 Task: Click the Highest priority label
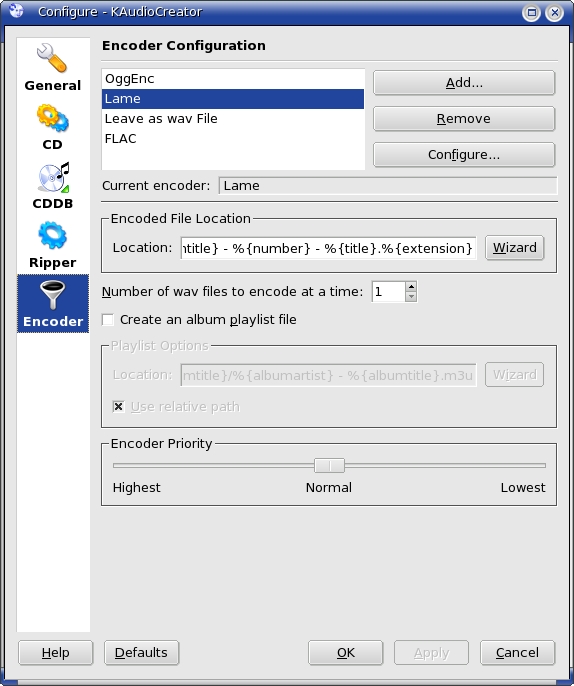pyautogui.click(x=136, y=487)
